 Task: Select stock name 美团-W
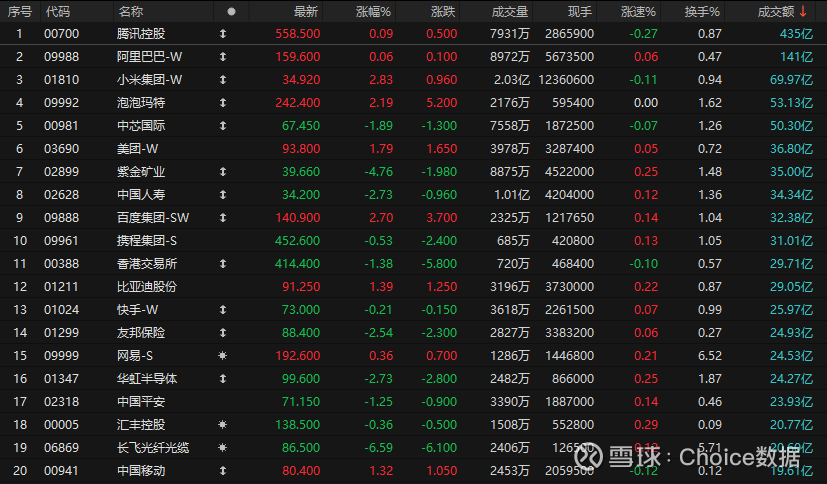pos(137,149)
